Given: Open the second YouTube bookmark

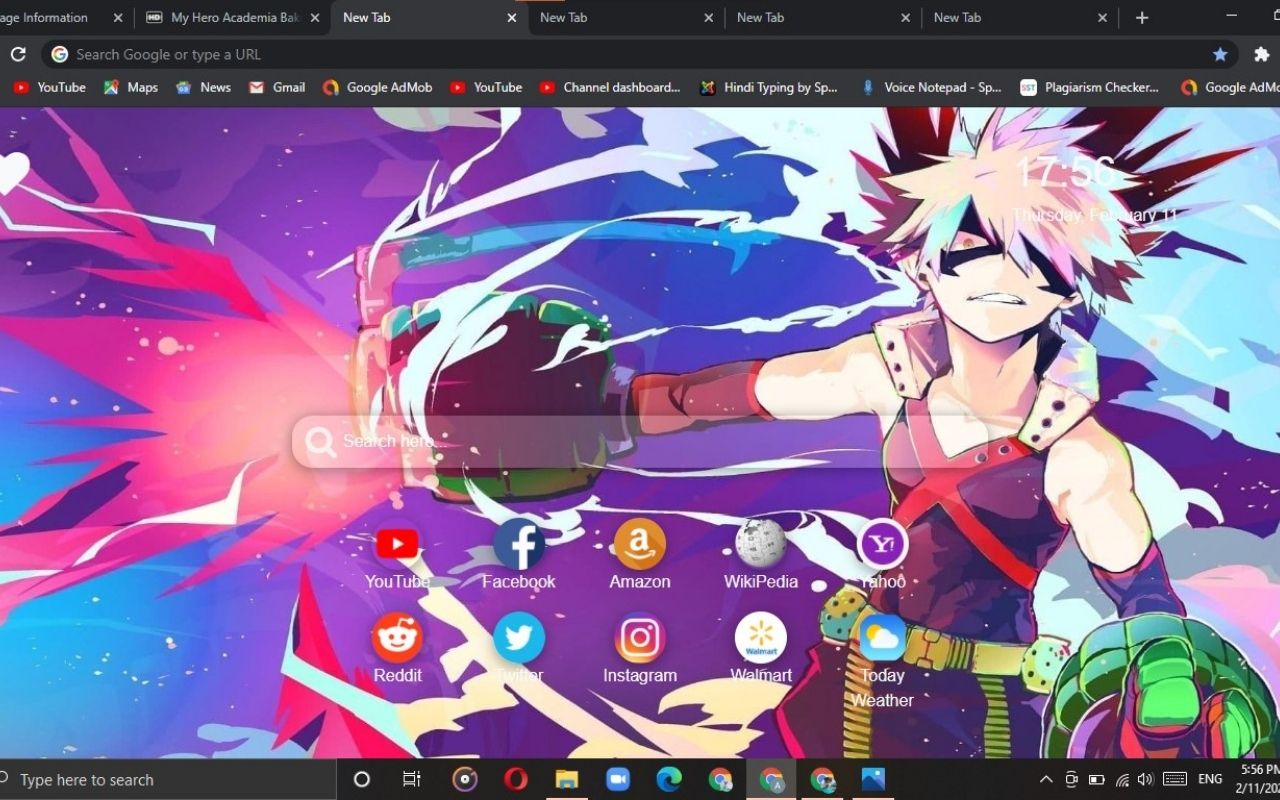Looking at the screenshot, I should pyautogui.click(x=486, y=88).
